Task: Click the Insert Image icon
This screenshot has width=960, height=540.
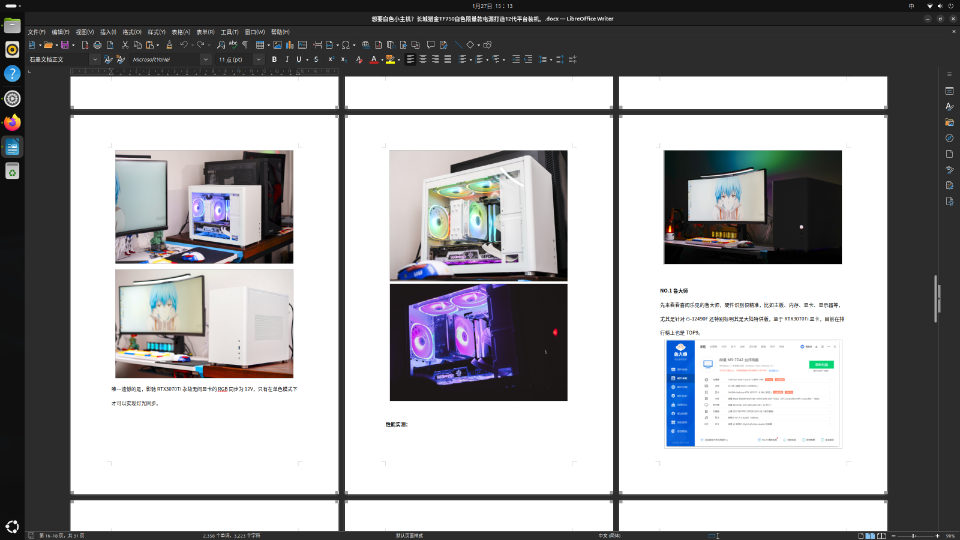Action: pyautogui.click(x=275, y=45)
